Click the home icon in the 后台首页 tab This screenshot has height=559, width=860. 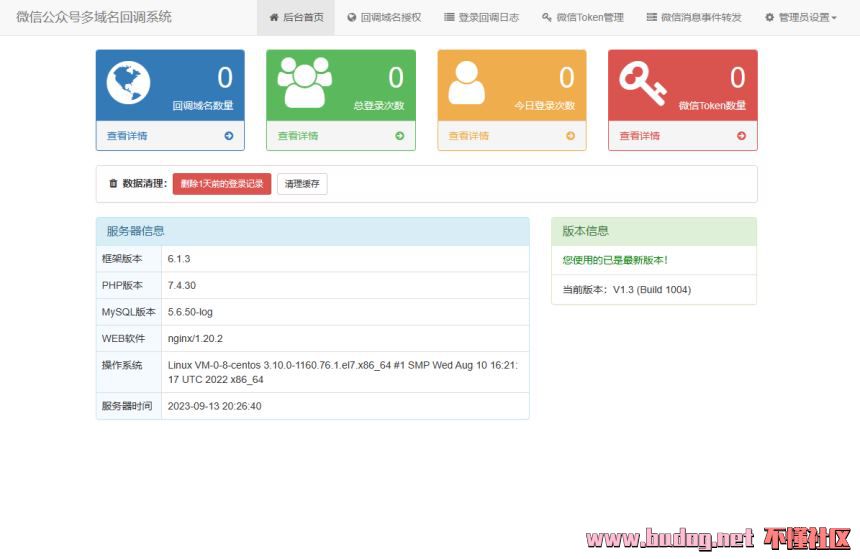274,18
